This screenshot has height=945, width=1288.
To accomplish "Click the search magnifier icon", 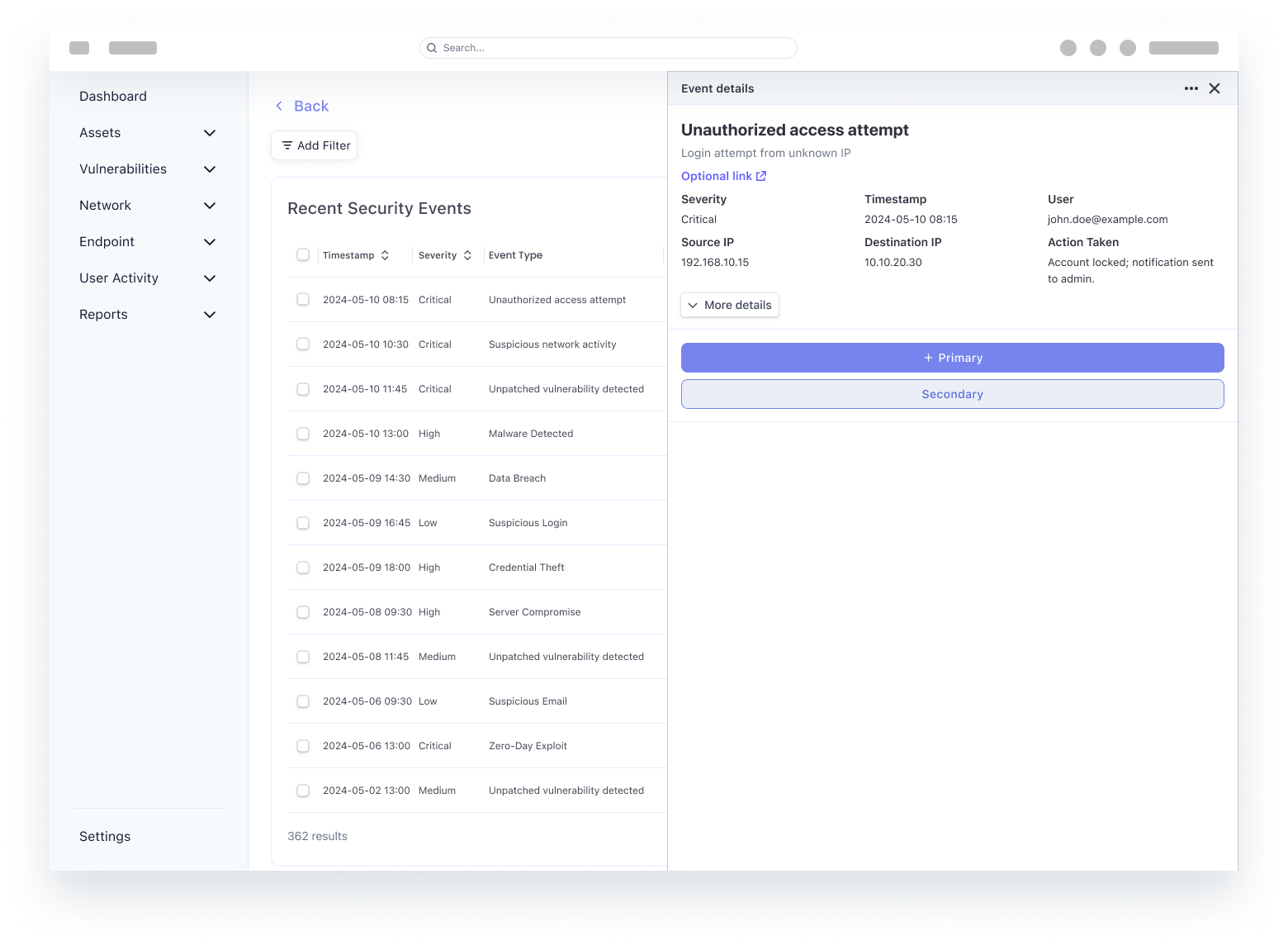I will (431, 48).
